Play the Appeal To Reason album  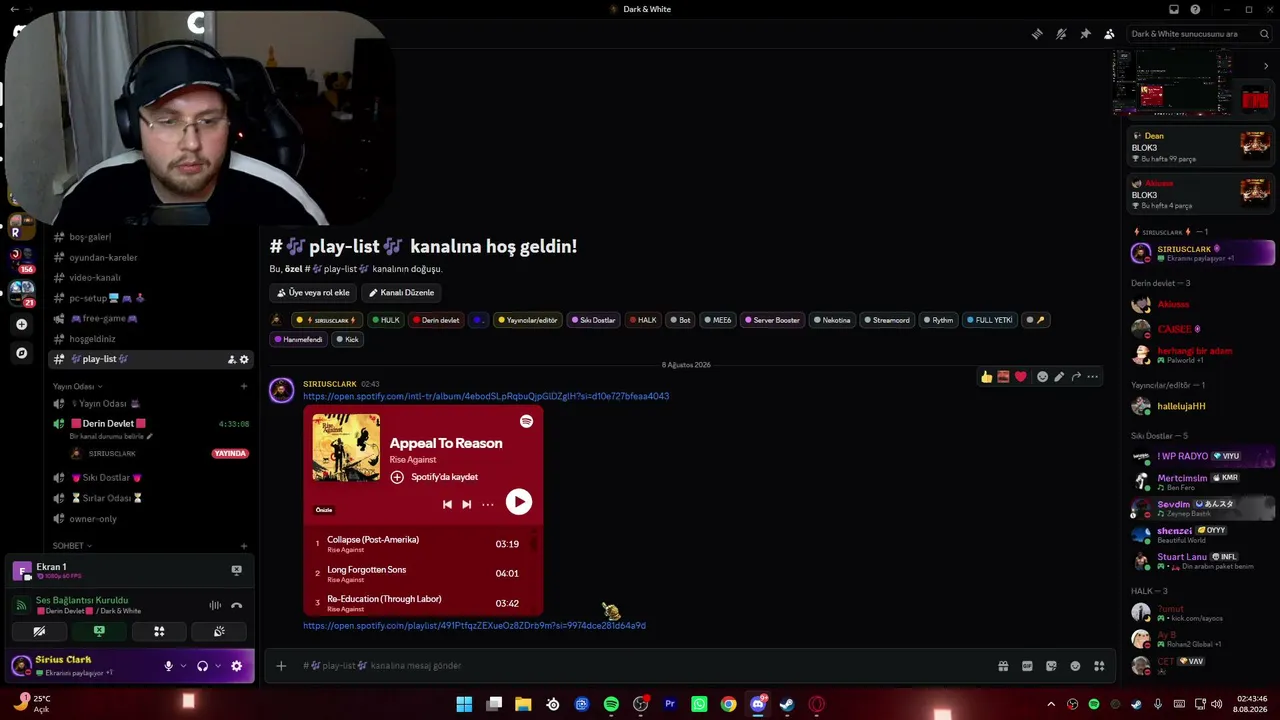coord(518,502)
